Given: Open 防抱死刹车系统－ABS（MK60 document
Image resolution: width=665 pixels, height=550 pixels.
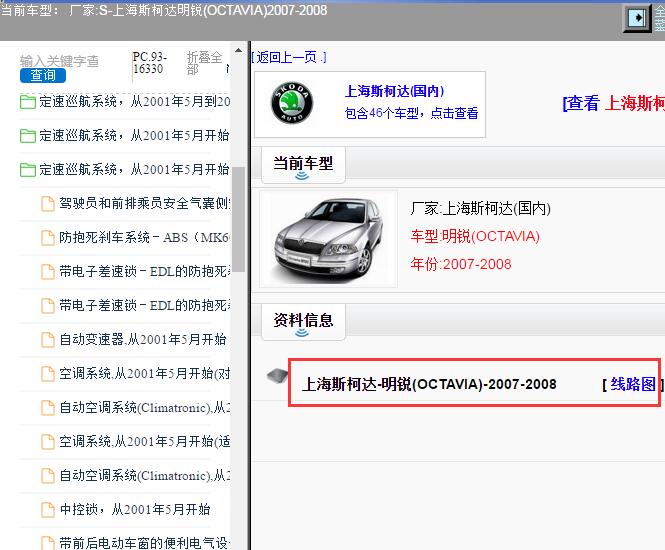Looking at the screenshot, I should click(x=145, y=237).
